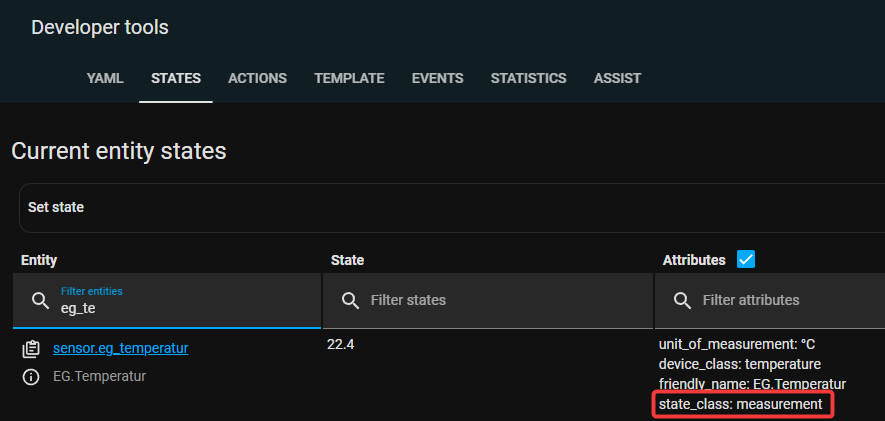The width and height of the screenshot is (885, 421).
Task: Open the sensor.eg_temperatur entity link
Action: click(x=121, y=348)
